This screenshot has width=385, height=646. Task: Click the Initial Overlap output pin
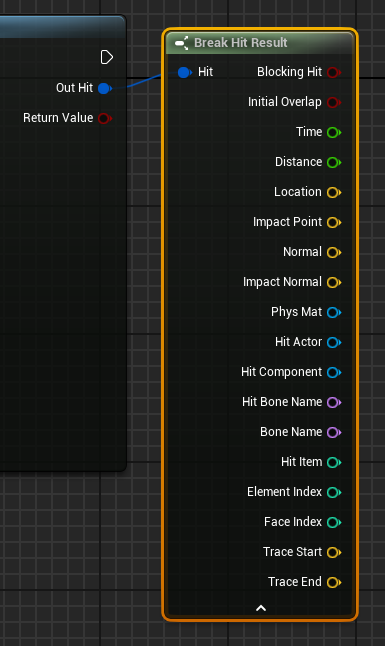333,102
